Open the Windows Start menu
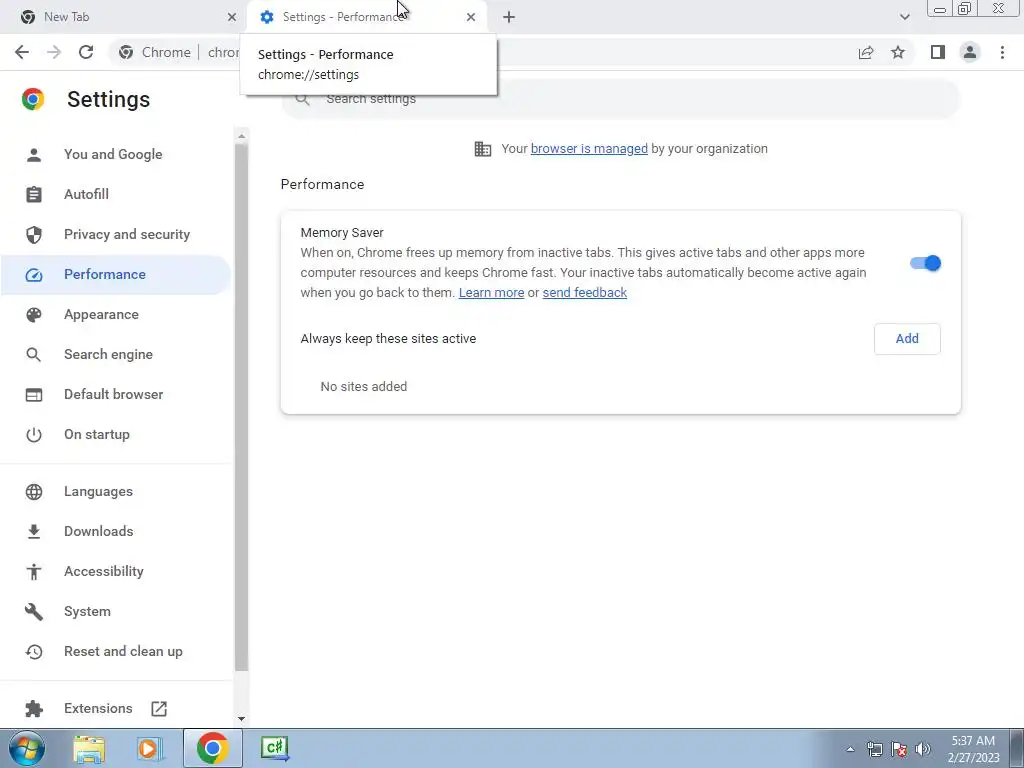1024x768 pixels. tap(27, 748)
